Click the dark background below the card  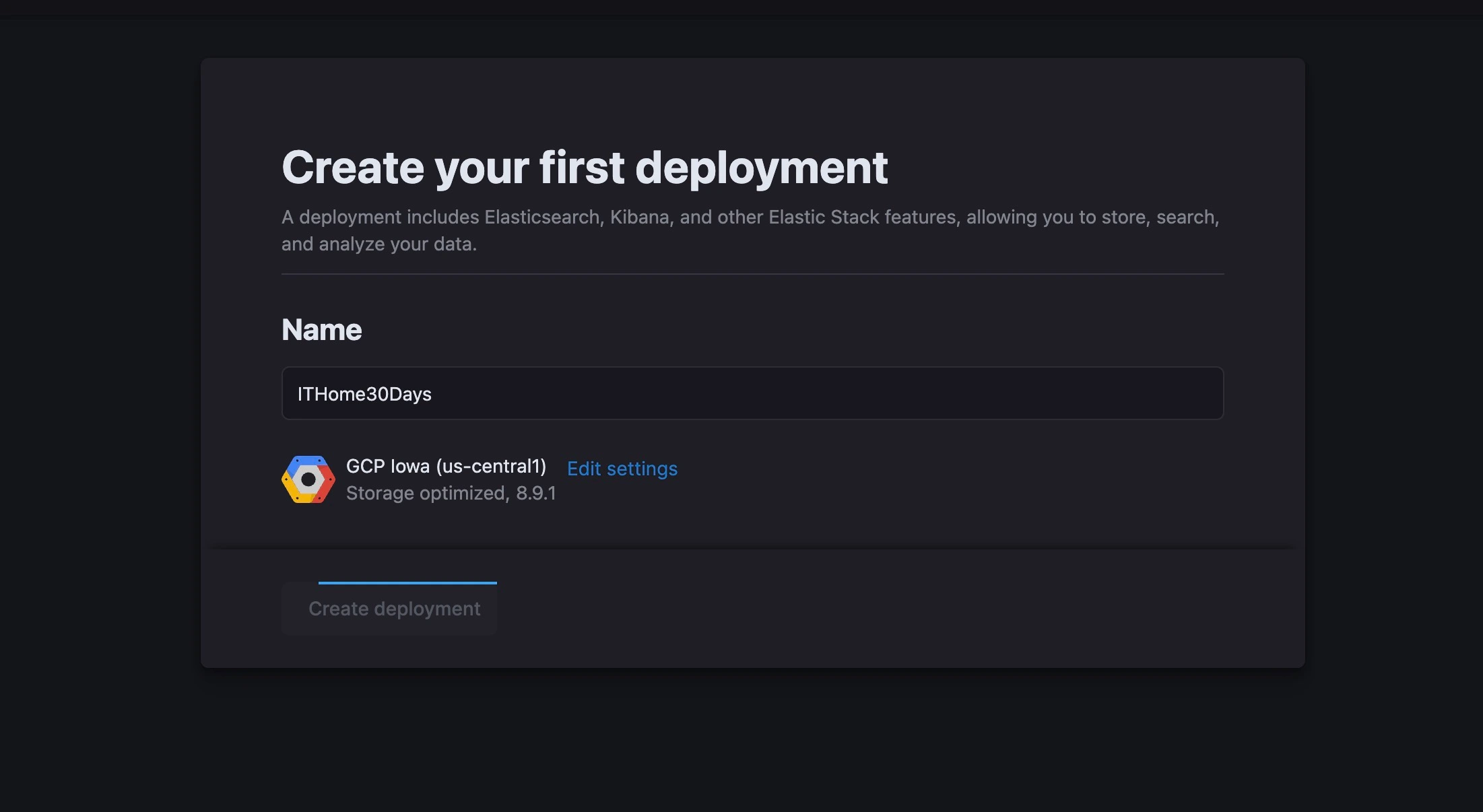(741, 741)
